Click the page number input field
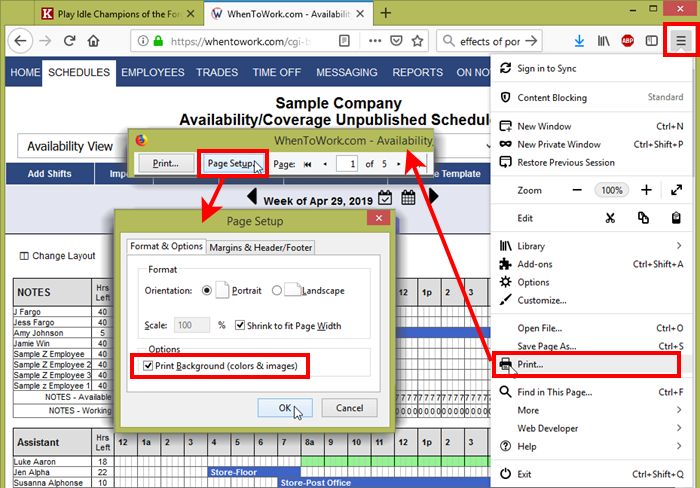Screen dimensions: 700x488 [x=346, y=163]
